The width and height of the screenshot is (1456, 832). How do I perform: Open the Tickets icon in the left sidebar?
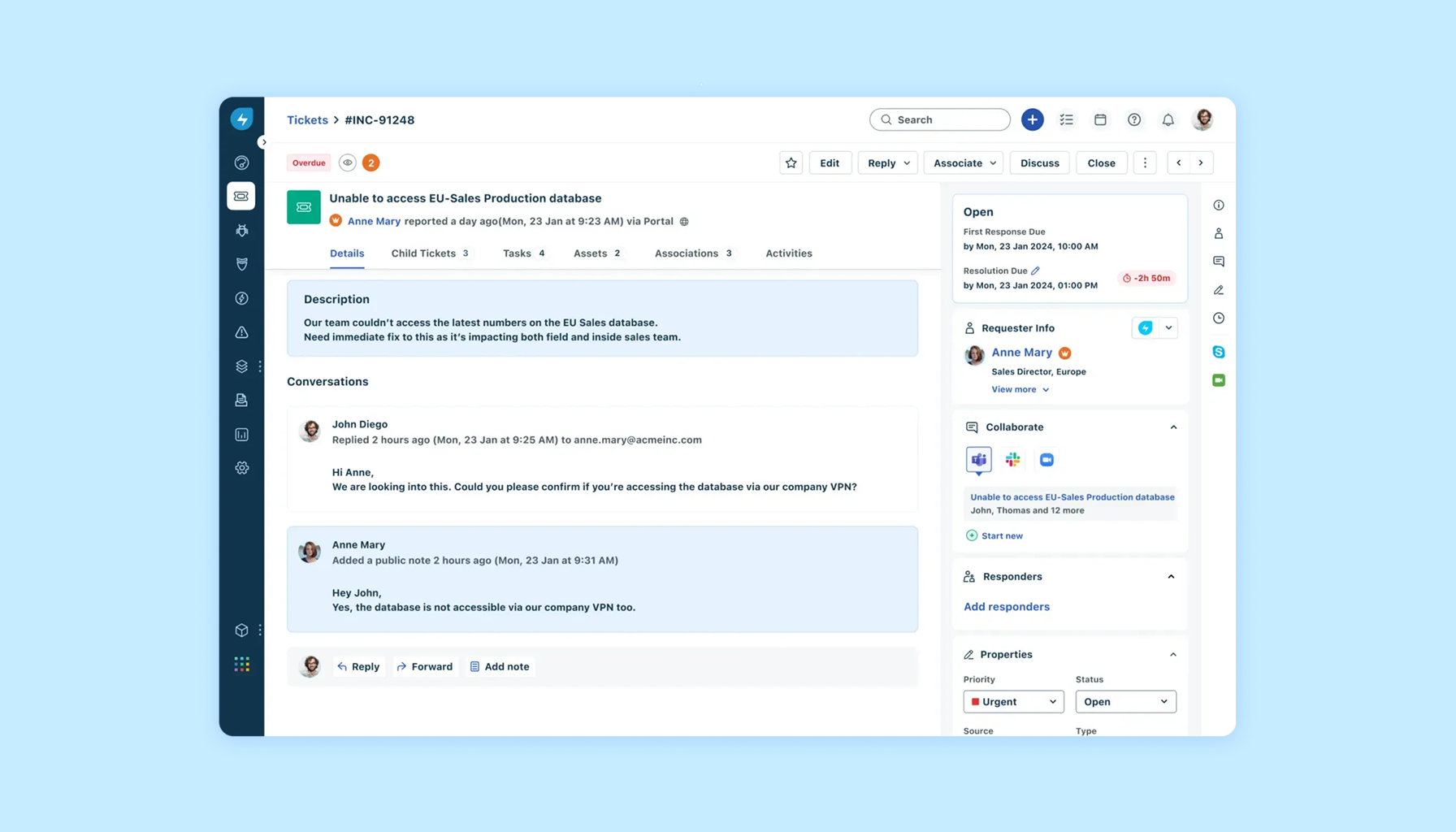point(241,196)
